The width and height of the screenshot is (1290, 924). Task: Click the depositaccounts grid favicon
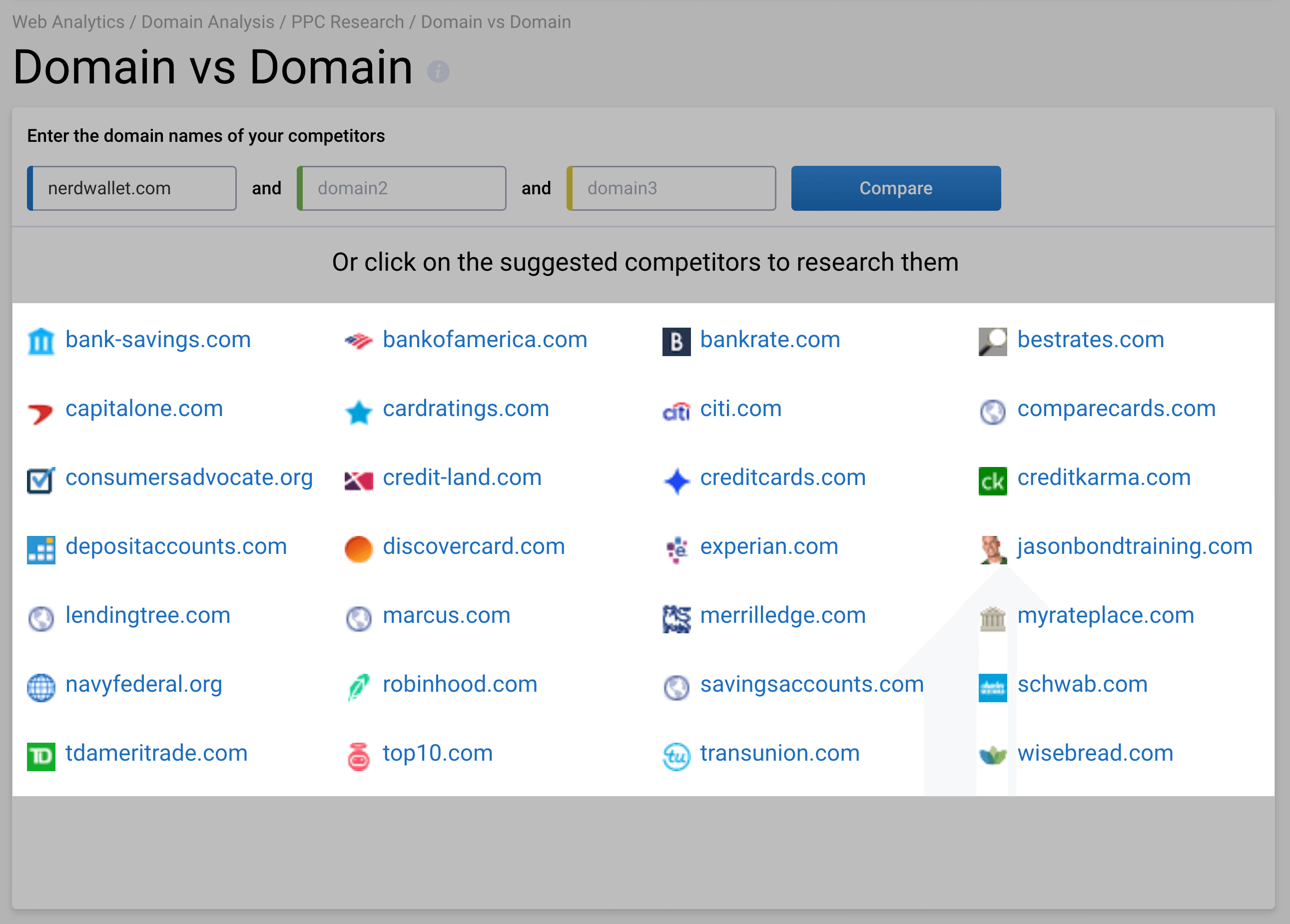coord(41,549)
